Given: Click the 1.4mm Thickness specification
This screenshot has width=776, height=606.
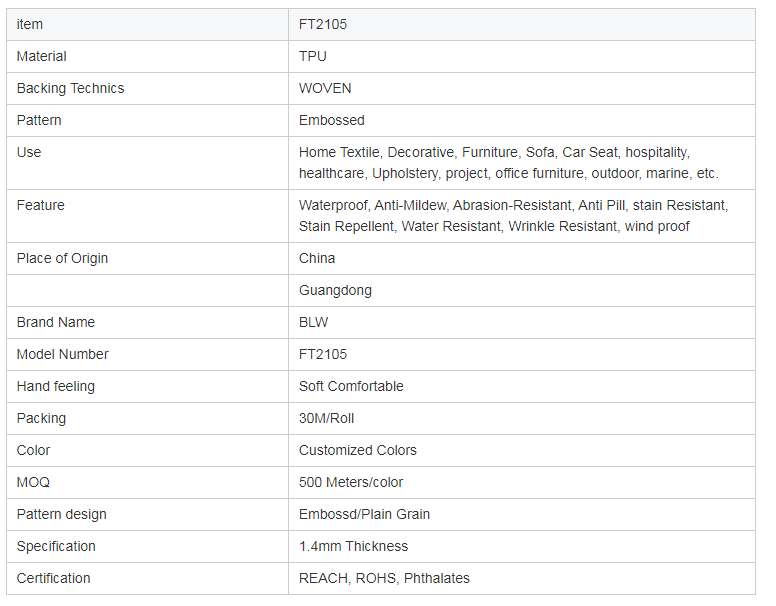Looking at the screenshot, I should tap(353, 546).
